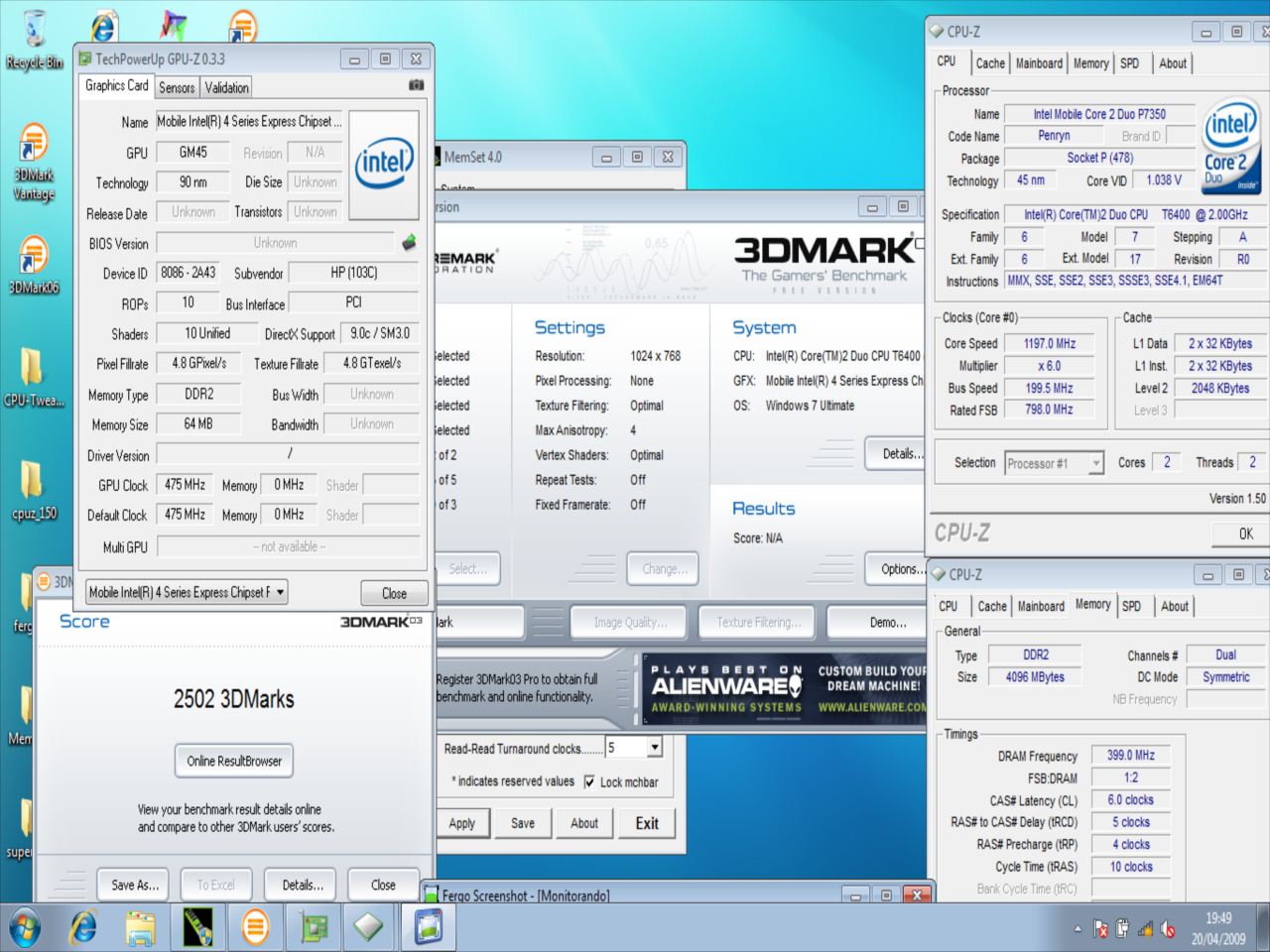
Task: Switch to the Fergo Screenshot taskbar icon
Action: (x=428, y=928)
